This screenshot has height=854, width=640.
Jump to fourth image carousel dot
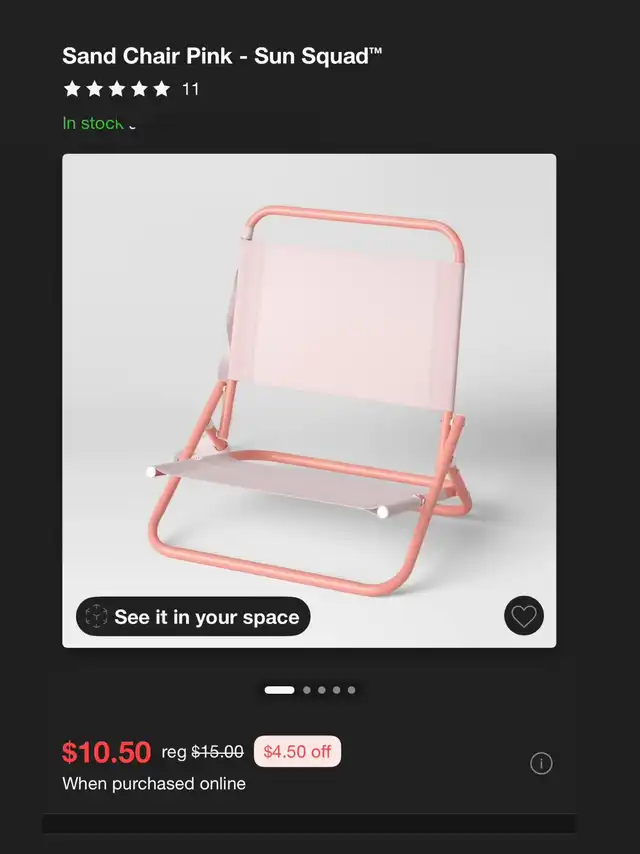337,690
